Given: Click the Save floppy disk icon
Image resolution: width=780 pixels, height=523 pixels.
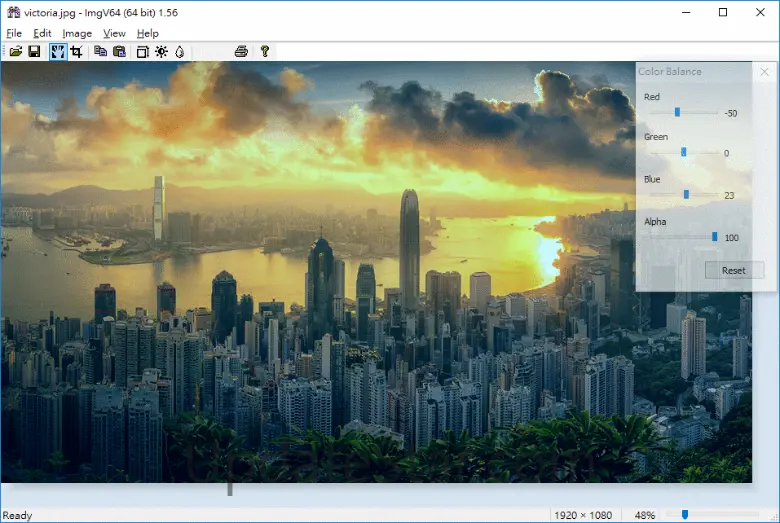Looking at the screenshot, I should (34, 51).
